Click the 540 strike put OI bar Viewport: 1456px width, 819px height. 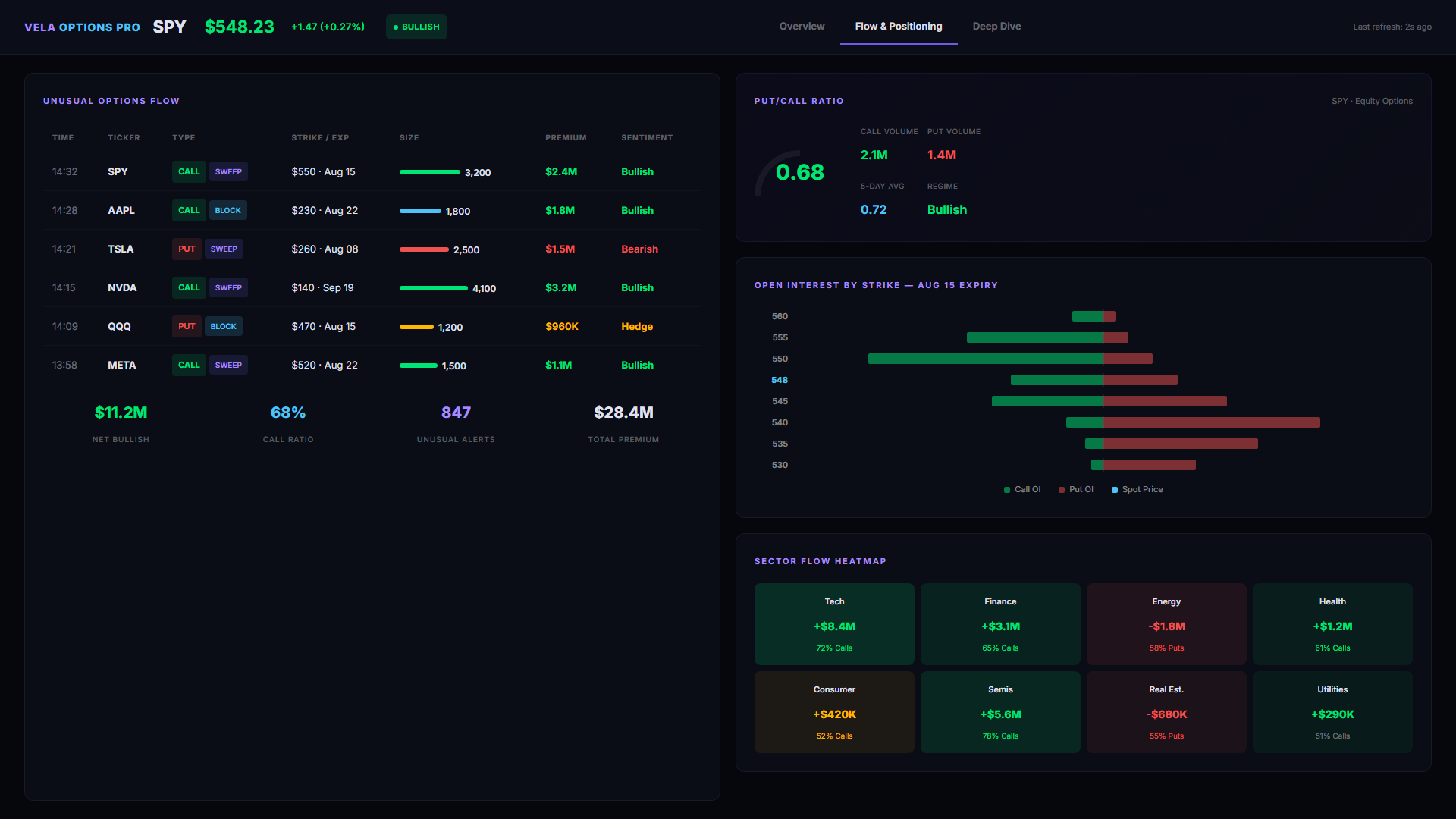(1212, 422)
